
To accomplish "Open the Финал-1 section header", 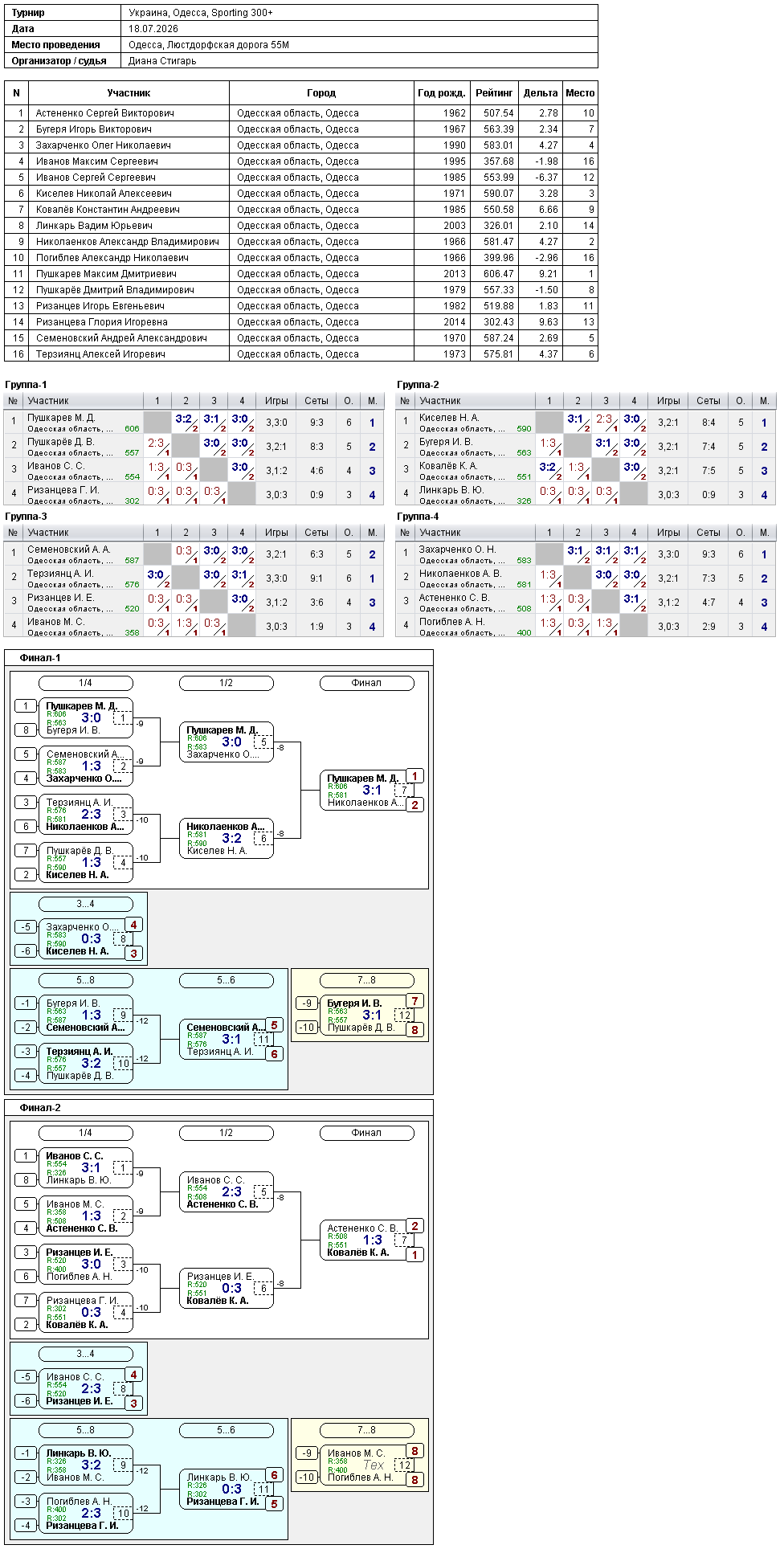I will 41,658.
